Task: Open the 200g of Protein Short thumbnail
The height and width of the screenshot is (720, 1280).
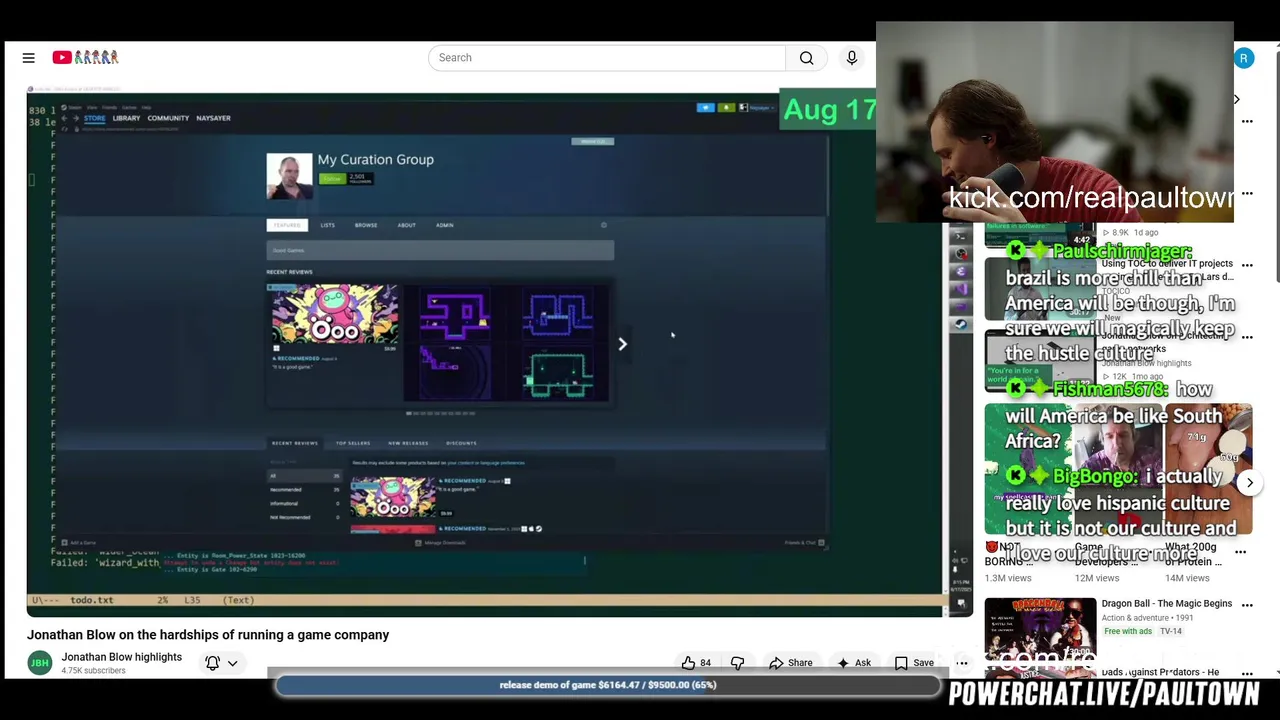Action: pyautogui.click(x=1208, y=470)
